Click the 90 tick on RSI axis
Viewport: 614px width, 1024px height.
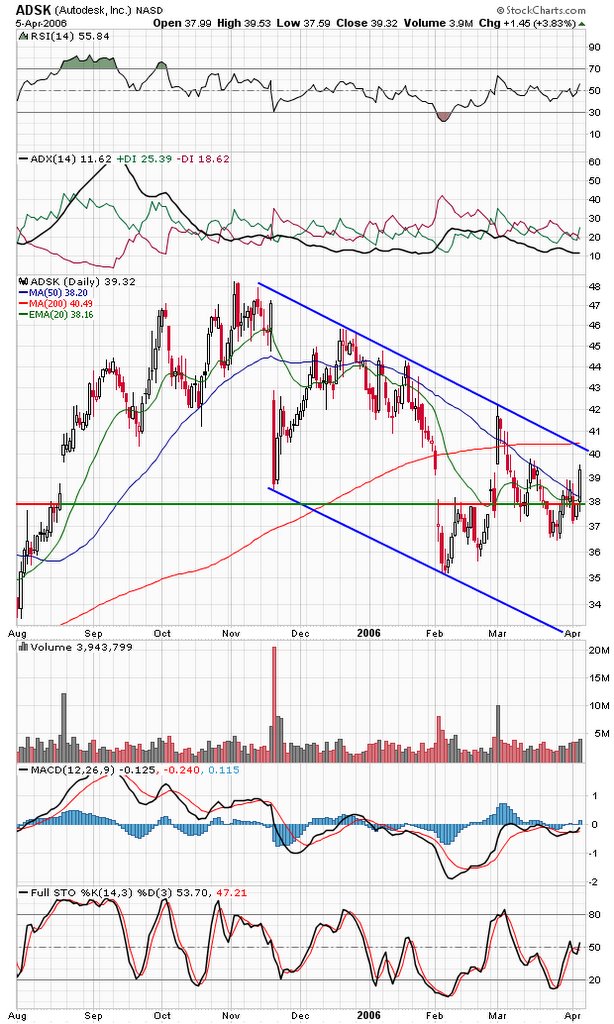(x=594, y=46)
